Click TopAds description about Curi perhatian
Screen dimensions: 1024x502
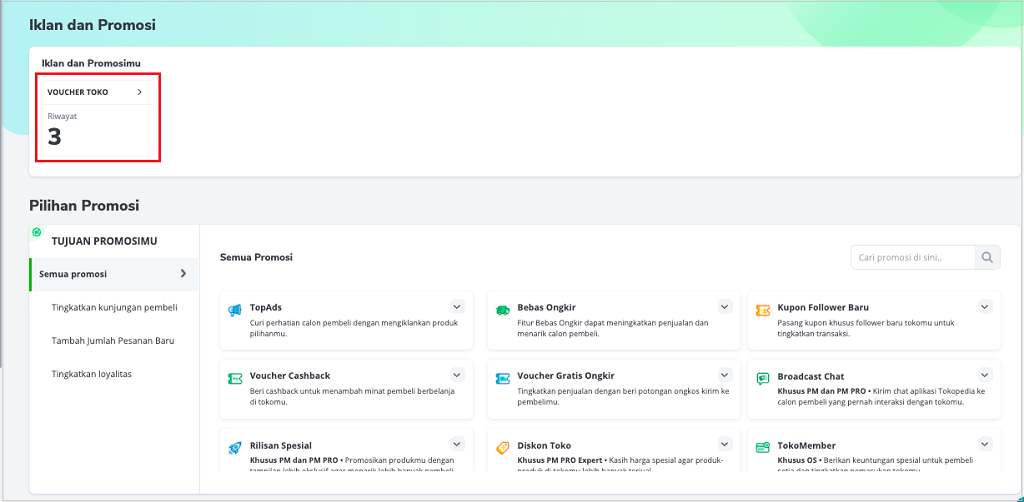point(354,328)
